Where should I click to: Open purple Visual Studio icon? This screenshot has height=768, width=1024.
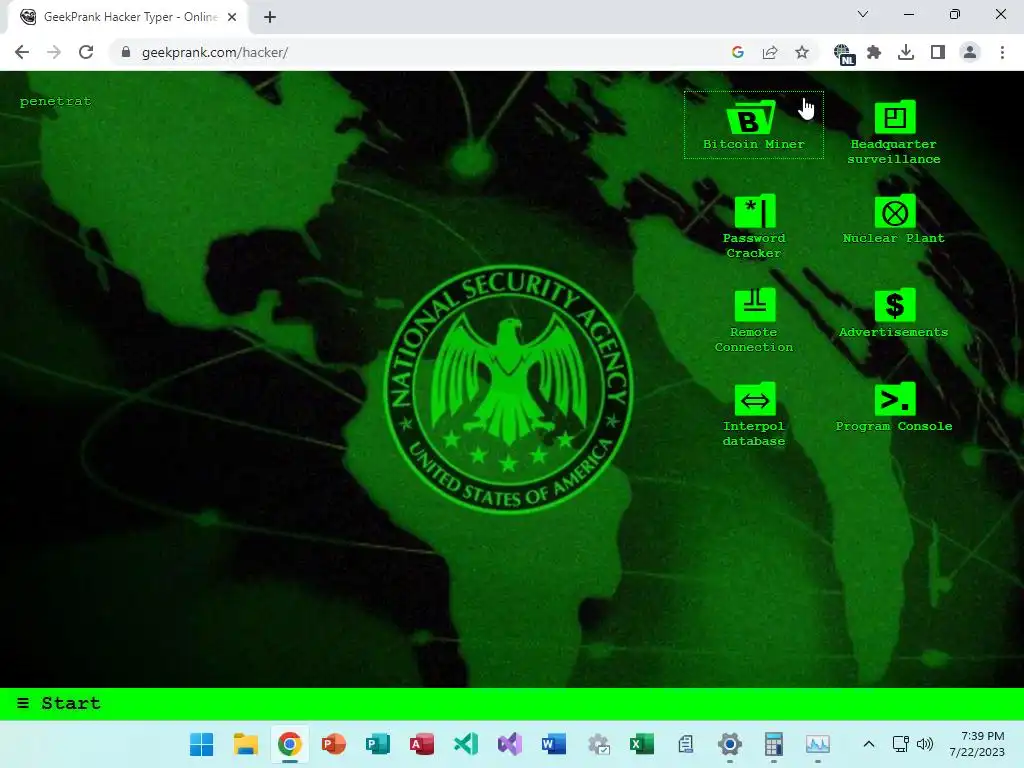point(510,744)
